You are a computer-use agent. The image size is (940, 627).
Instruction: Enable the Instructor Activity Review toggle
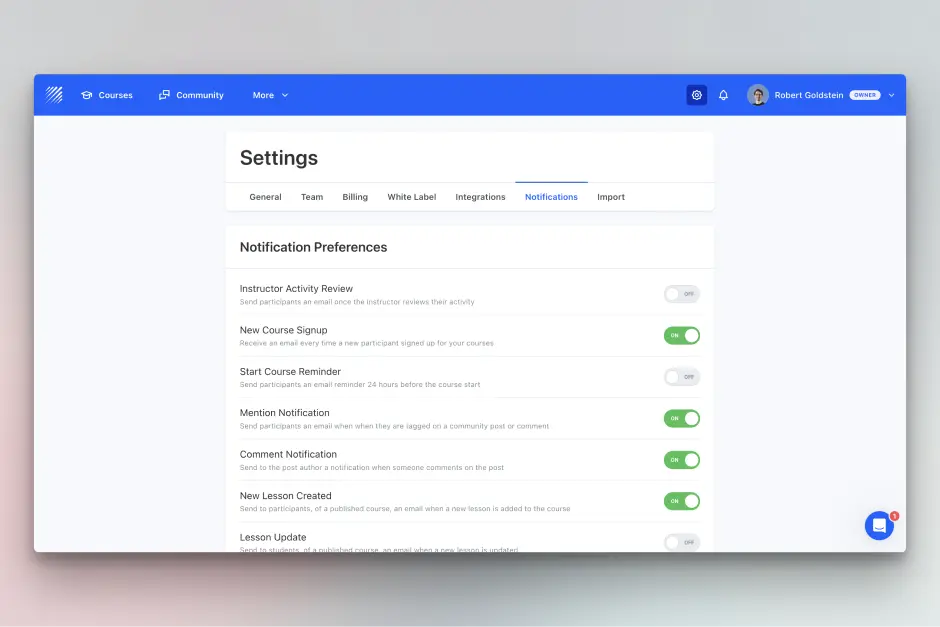click(x=682, y=294)
